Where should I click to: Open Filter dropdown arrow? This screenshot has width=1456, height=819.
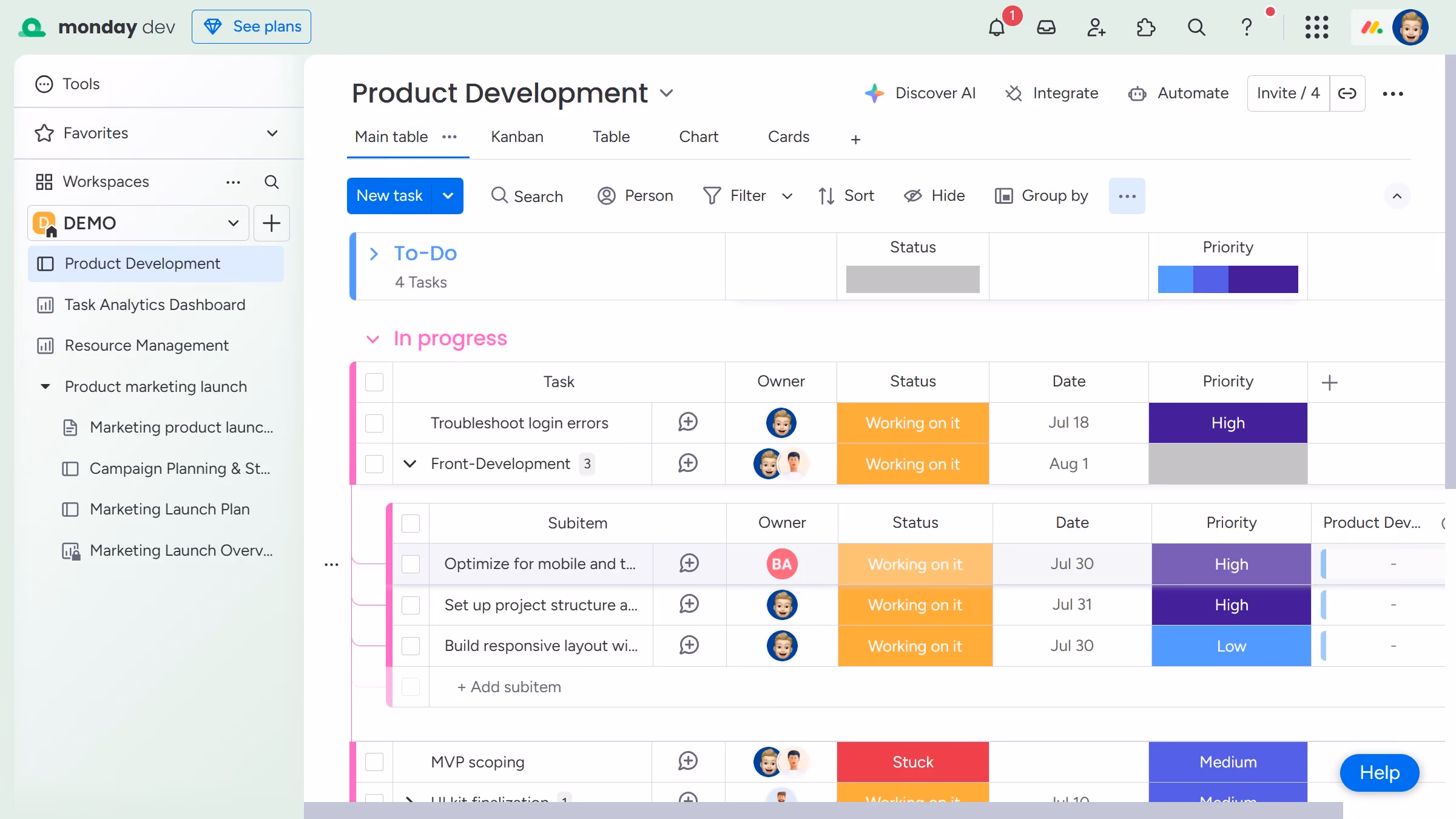787,196
